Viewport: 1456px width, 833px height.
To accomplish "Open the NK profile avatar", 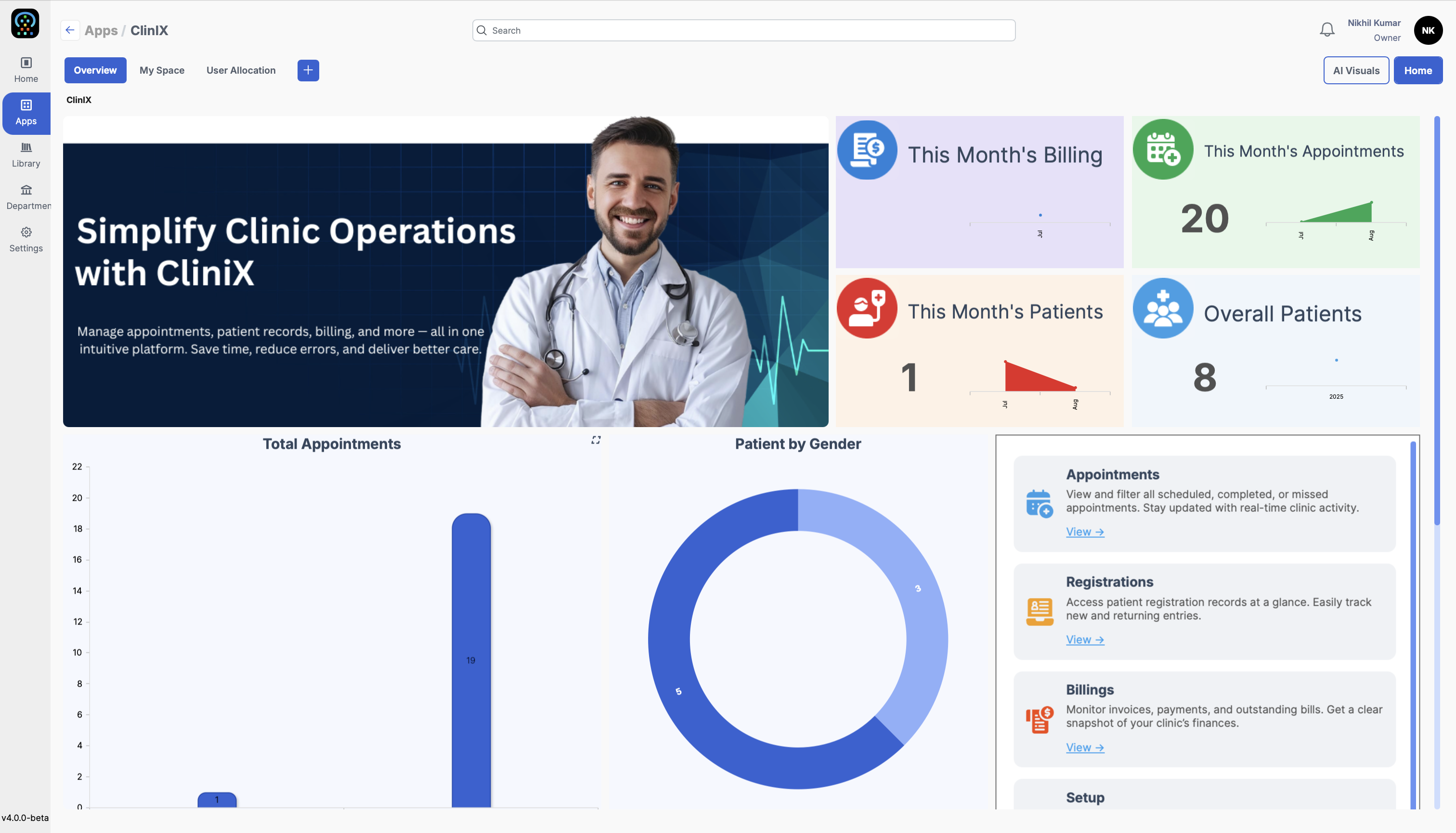I will click(x=1428, y=30).
